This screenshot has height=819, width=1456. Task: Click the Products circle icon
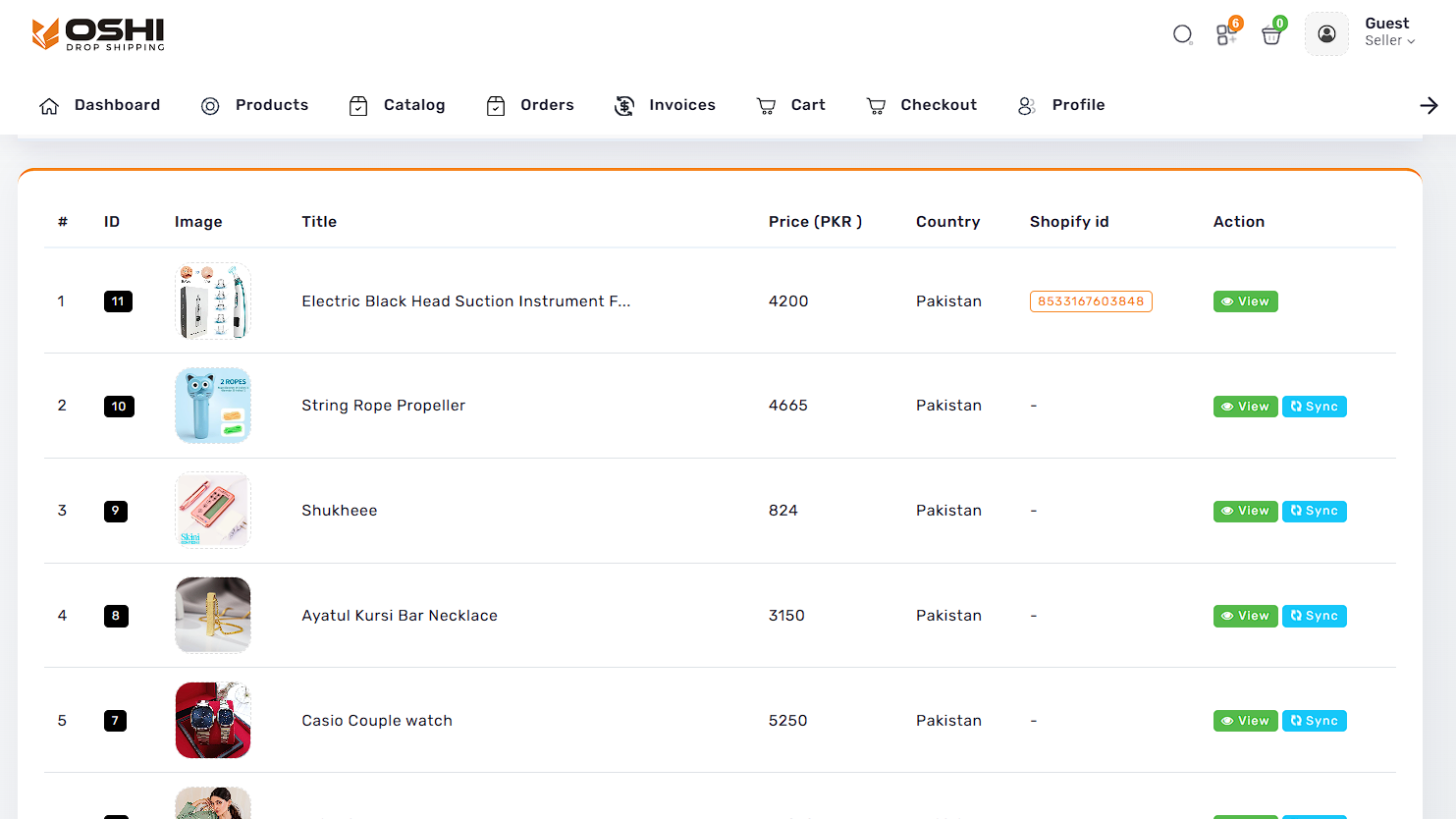[x=210, y=106]
